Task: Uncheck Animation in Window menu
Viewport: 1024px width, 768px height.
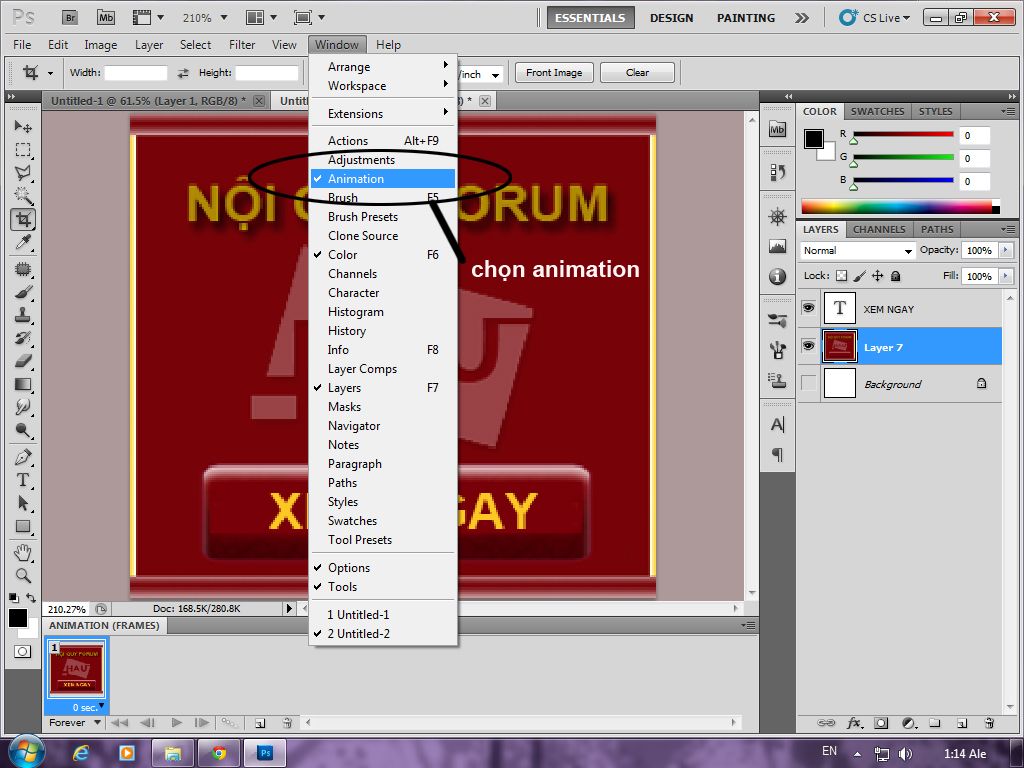Action: [x=383, y=178]
